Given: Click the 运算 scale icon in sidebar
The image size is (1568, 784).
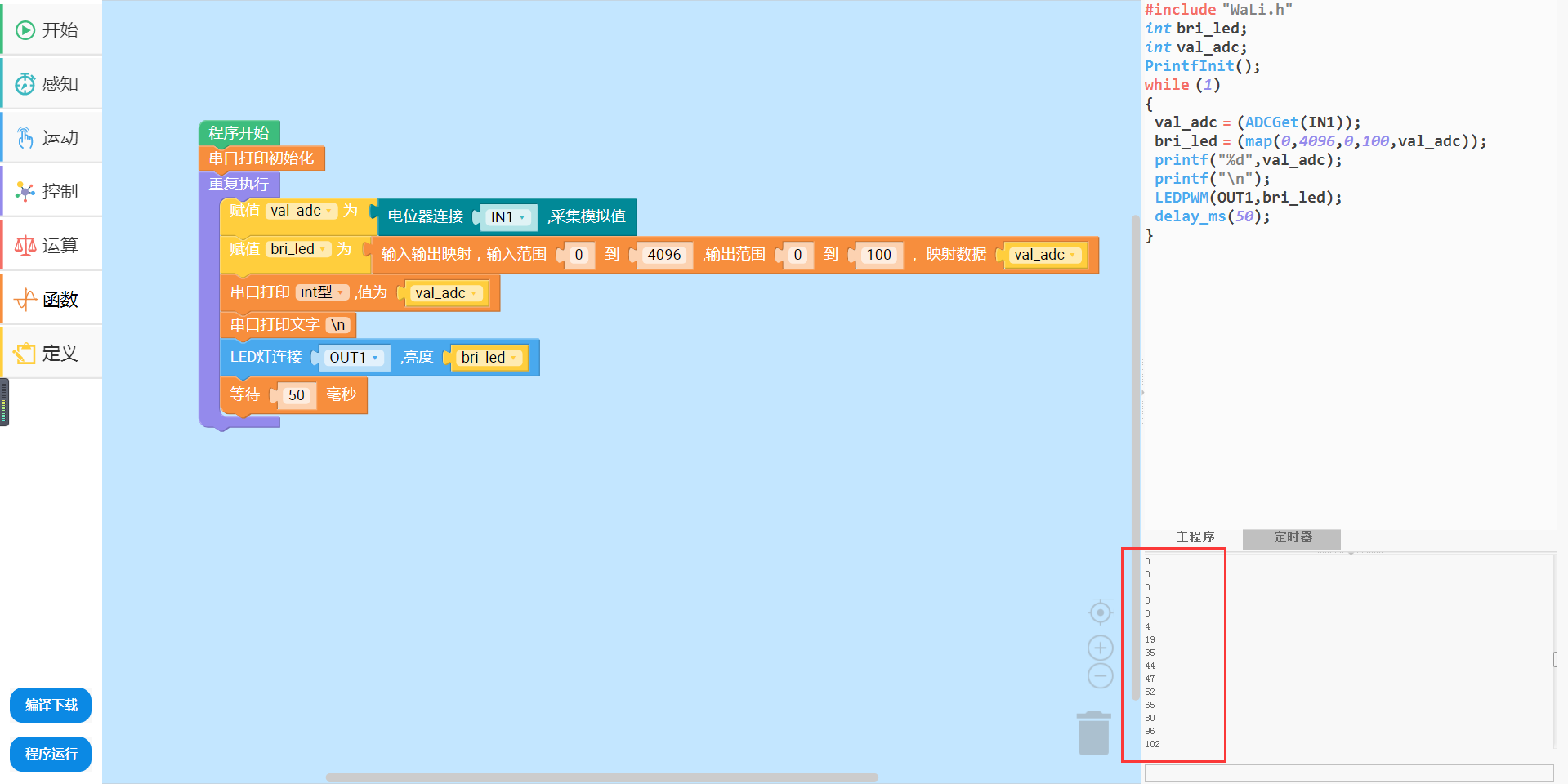Looking at the screenshot, I should pos(25,246).
